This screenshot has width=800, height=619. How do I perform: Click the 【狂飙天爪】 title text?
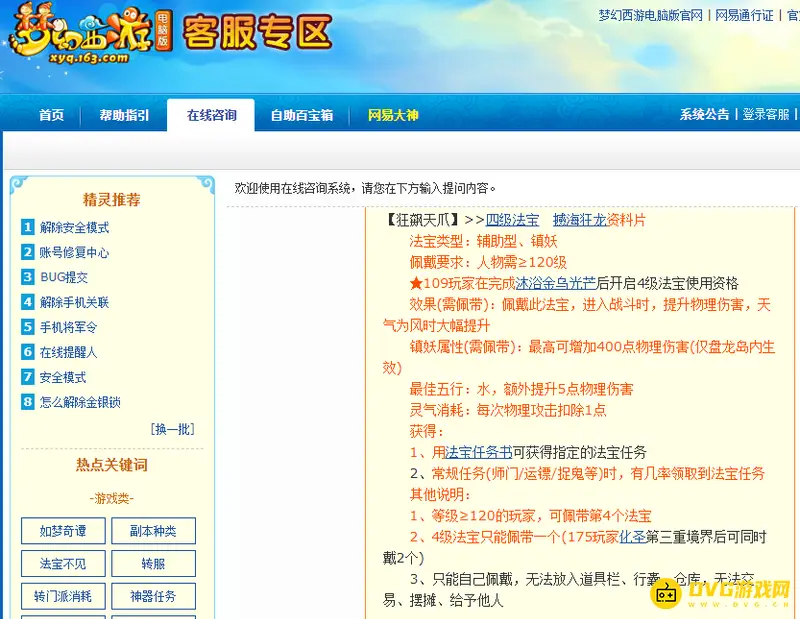click(x=422, y=220)
